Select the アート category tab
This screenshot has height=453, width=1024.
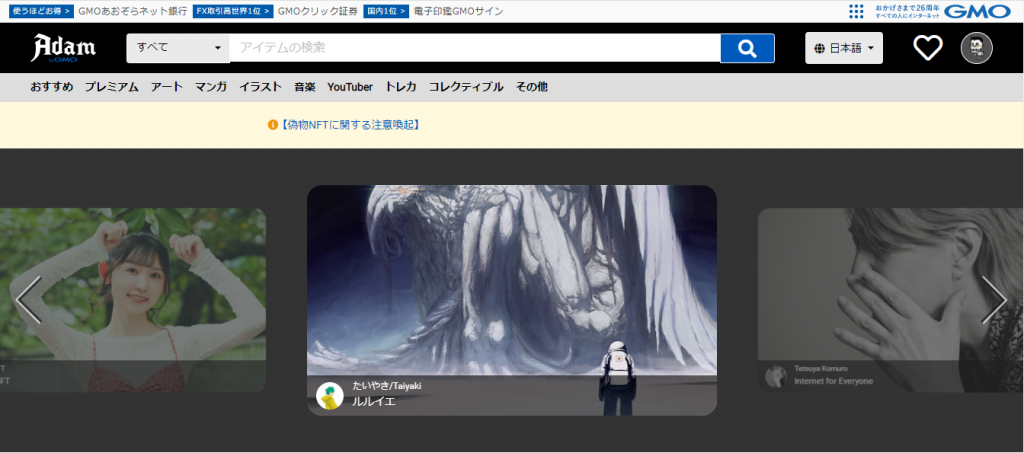click(166, 87)
